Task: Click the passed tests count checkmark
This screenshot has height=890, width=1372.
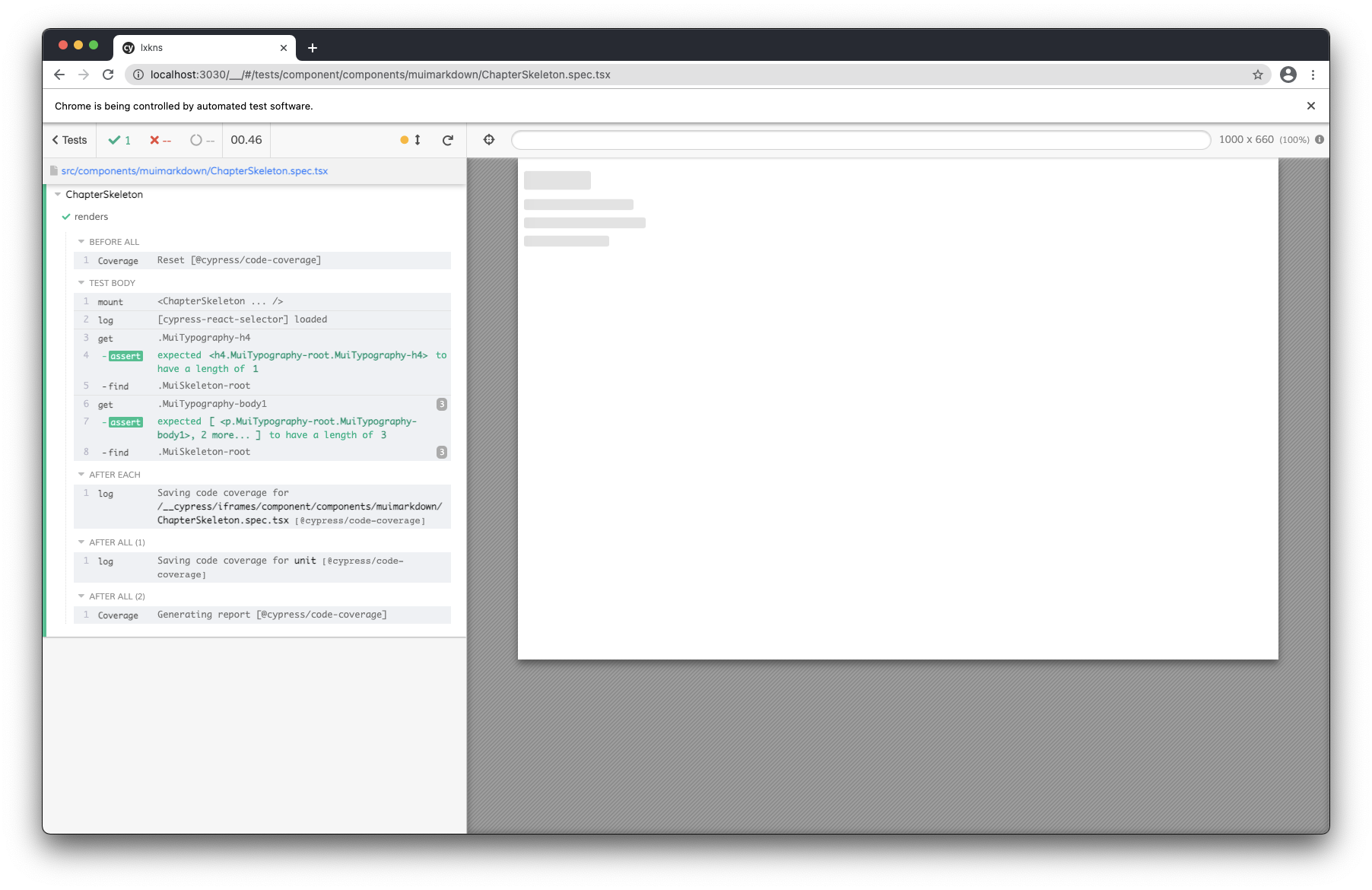Action: click(x=119, y=140)
